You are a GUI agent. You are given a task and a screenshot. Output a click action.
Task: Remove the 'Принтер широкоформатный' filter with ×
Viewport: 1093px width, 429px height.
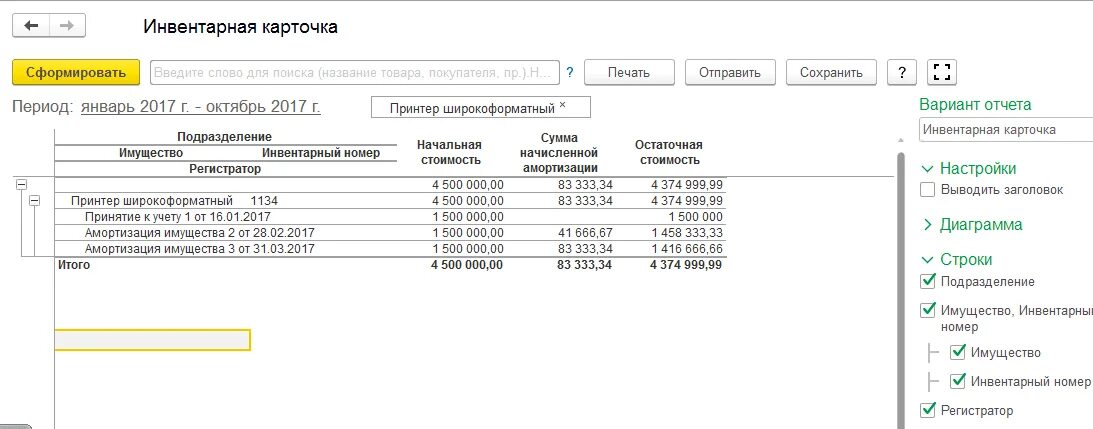coord(563,106)
